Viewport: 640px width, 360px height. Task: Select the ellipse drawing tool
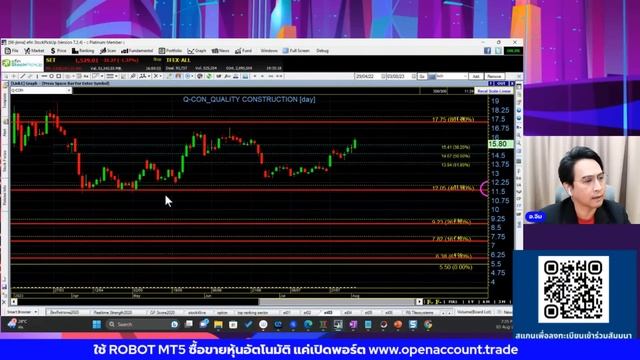(51, 76)
